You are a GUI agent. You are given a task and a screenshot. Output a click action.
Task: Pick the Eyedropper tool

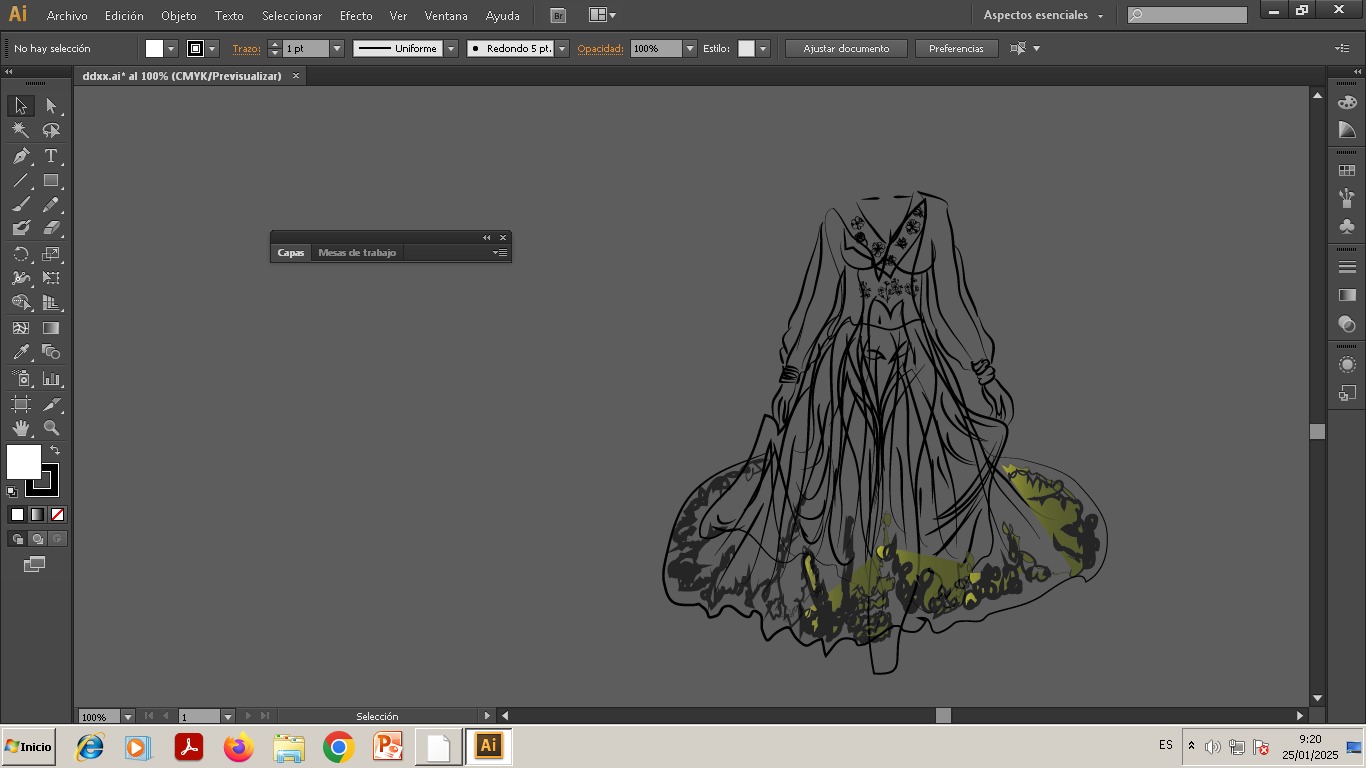[x=20, y=352]
